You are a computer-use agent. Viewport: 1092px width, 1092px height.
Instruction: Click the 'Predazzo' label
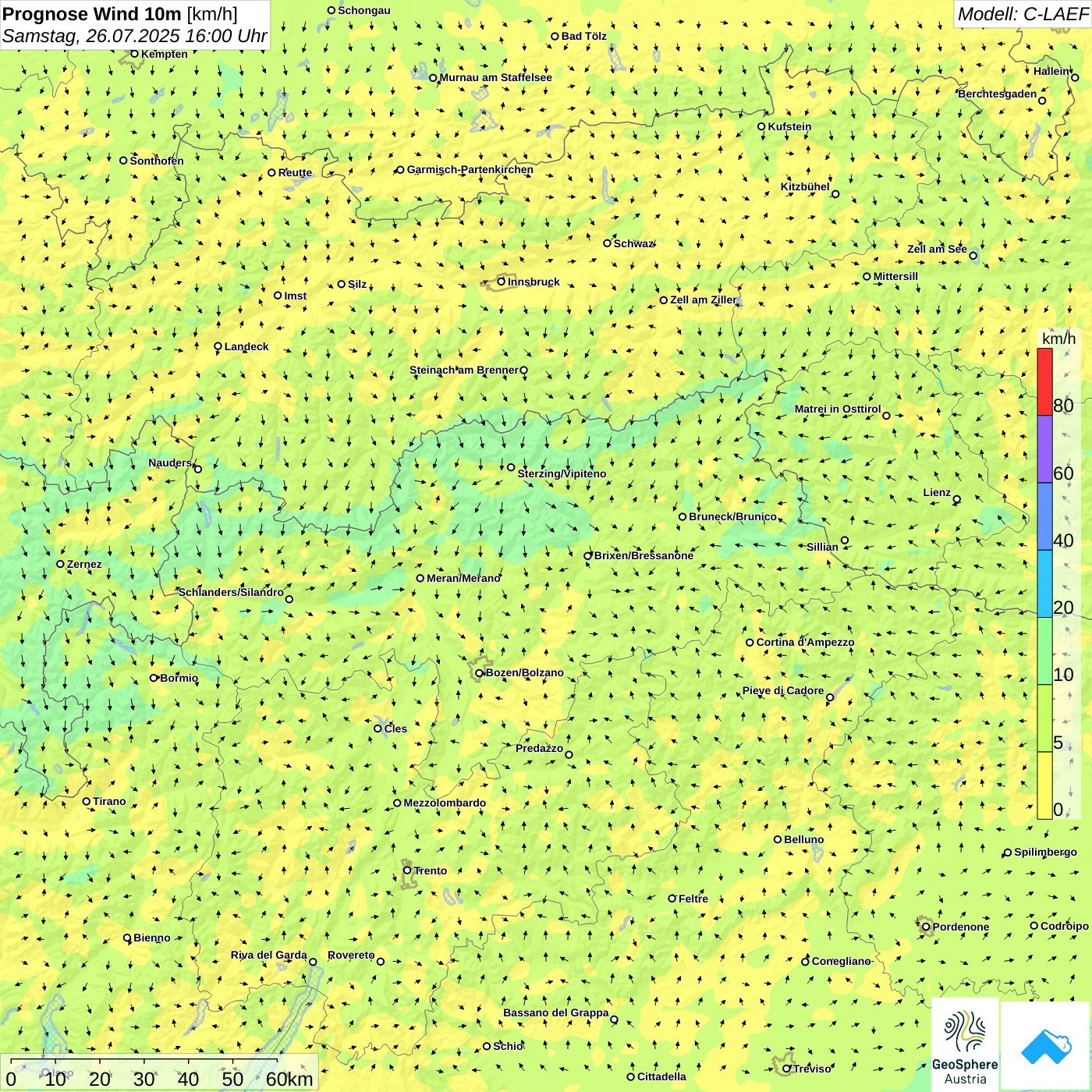click(539, 748)
